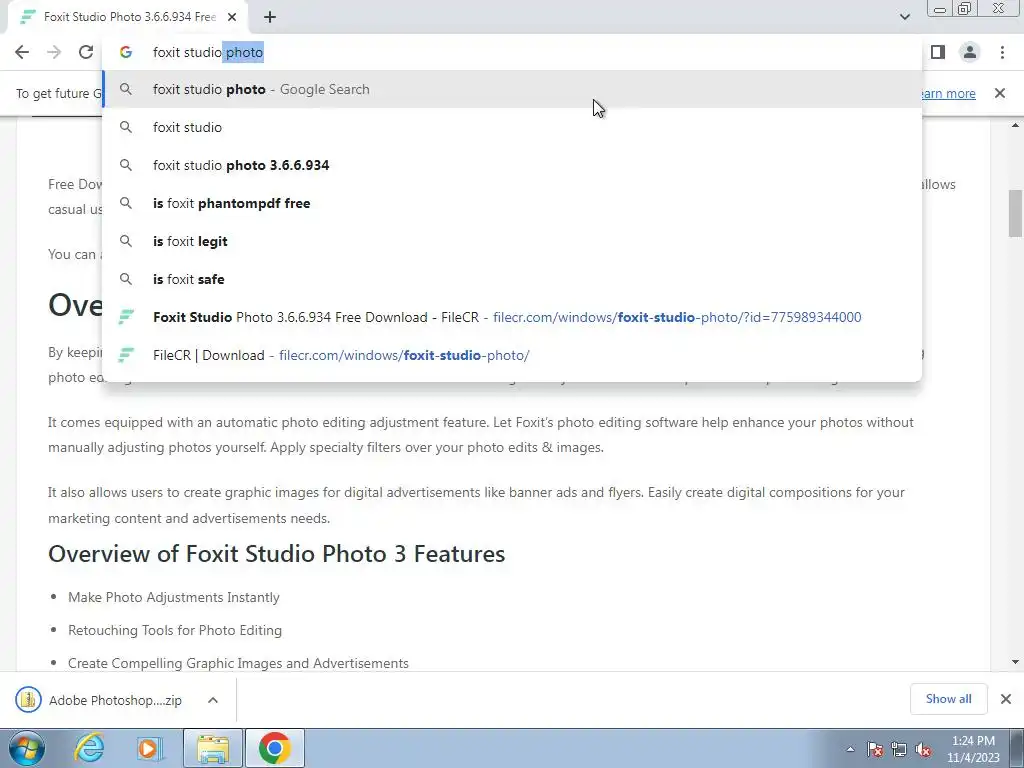Dismiss the Chrome update info bar
The height and width of the screenshot is (768, 1024).
1000,93
